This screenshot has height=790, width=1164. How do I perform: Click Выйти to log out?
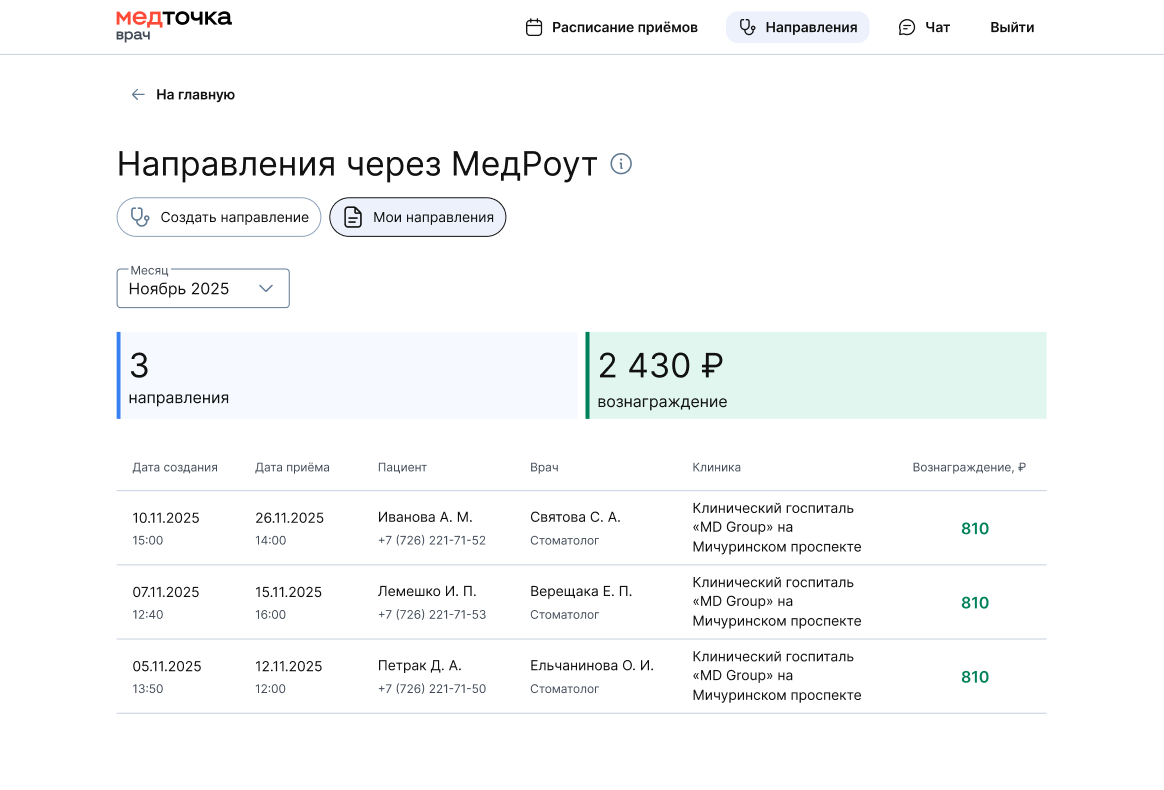[1012, 27]
